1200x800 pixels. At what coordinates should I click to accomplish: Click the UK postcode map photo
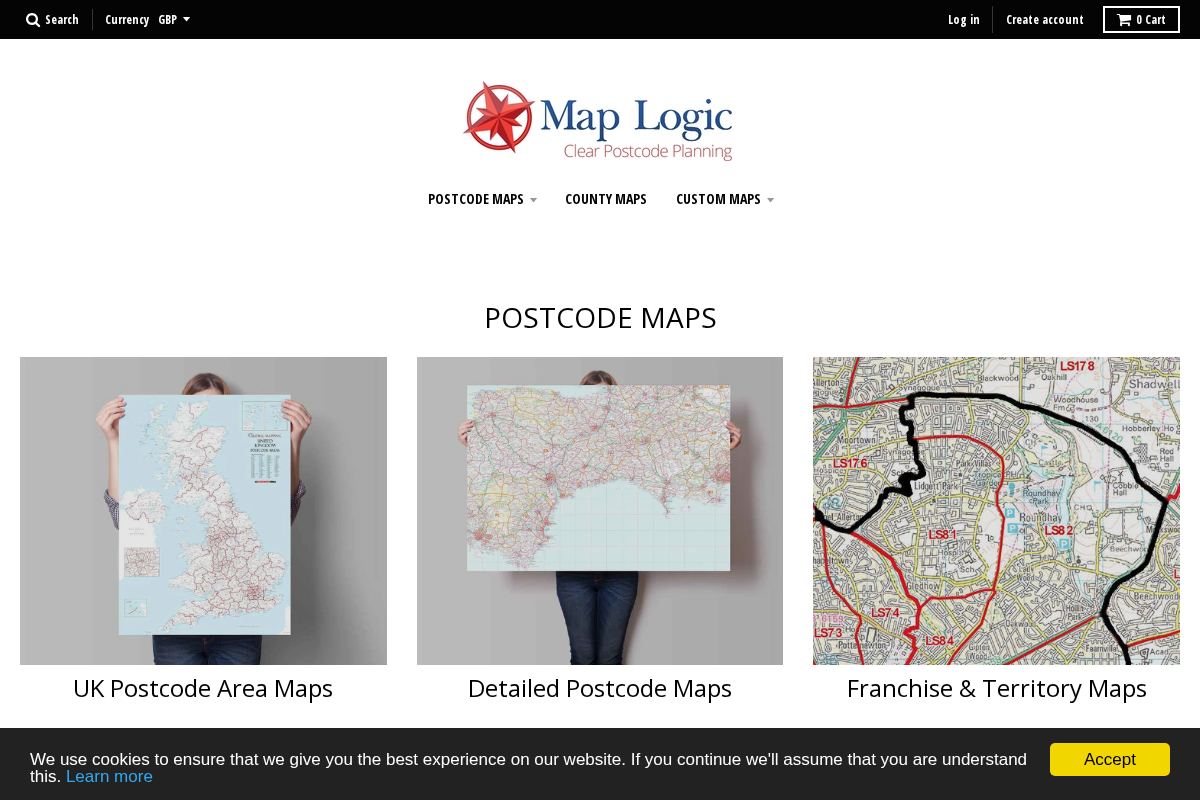(x=203, y=510)
